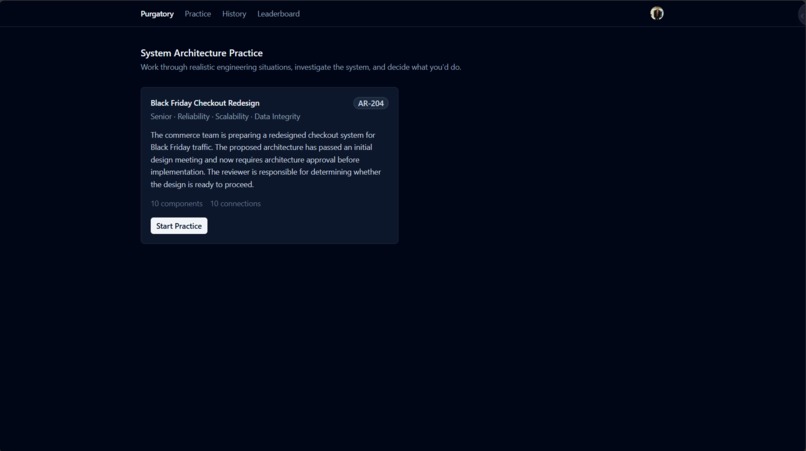The height and width of the screenshot is (451, 806).
Task: Select the '10 connections' label
Action: 235,204
